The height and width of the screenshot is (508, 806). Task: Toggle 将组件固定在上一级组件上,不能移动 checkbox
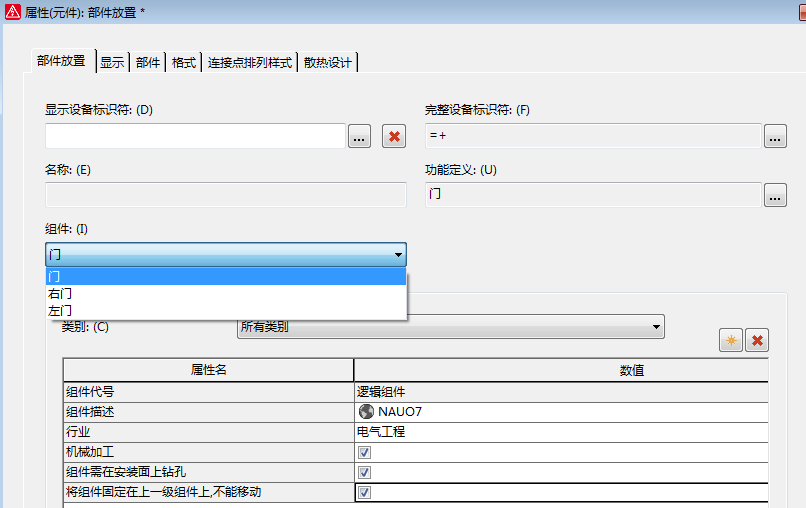(x=364, y=492)
